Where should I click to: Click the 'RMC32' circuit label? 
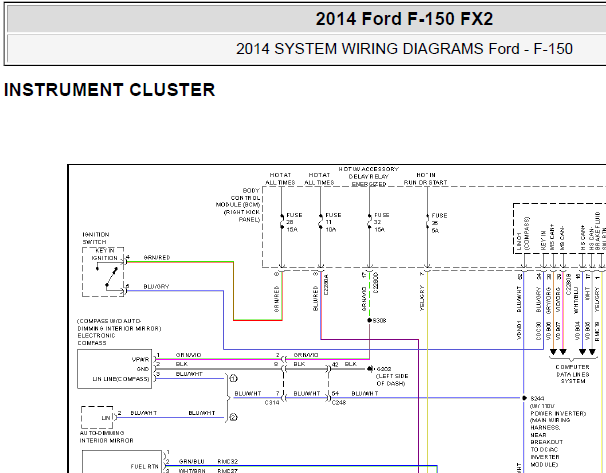click(x=228, y=462)
